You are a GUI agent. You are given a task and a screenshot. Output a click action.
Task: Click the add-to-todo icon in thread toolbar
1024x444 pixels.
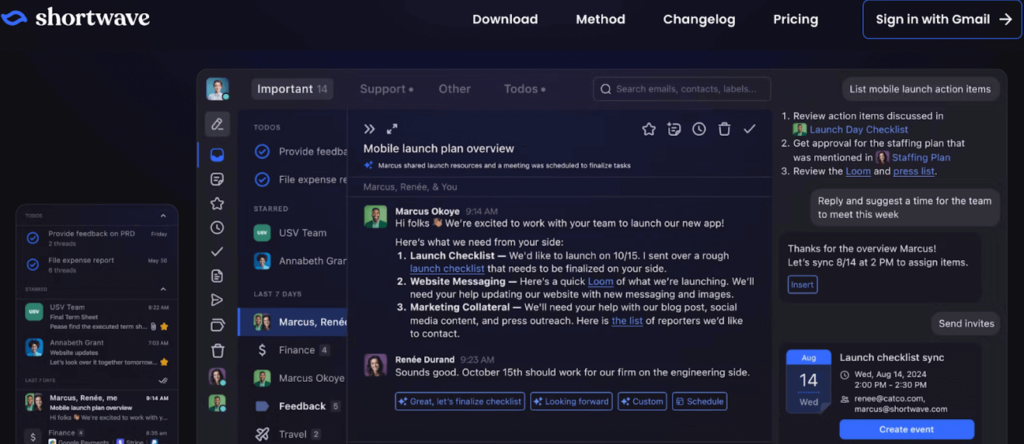click(x=674, y=129)
